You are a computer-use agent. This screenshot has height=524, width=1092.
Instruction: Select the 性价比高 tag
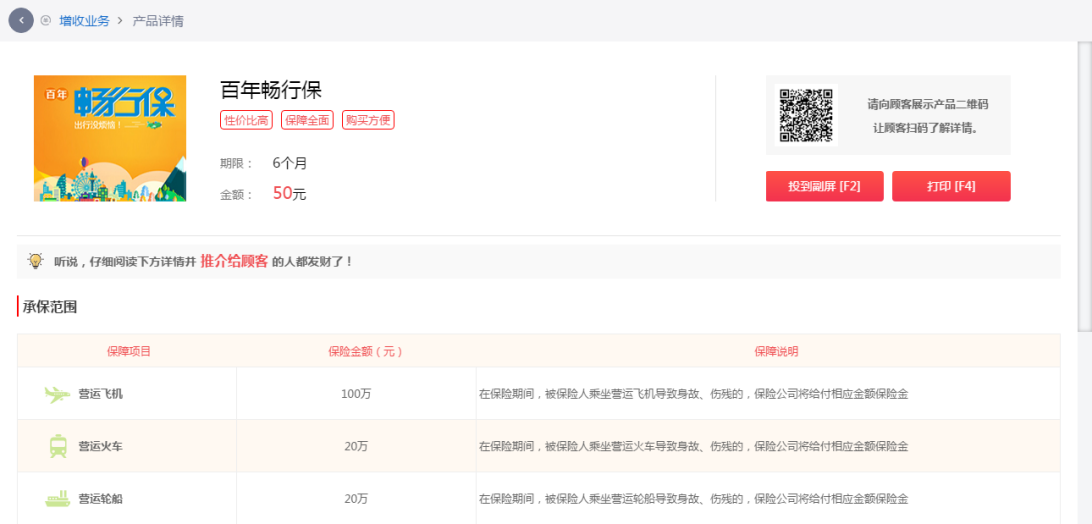pyautogui.click(x=247, y=120)
